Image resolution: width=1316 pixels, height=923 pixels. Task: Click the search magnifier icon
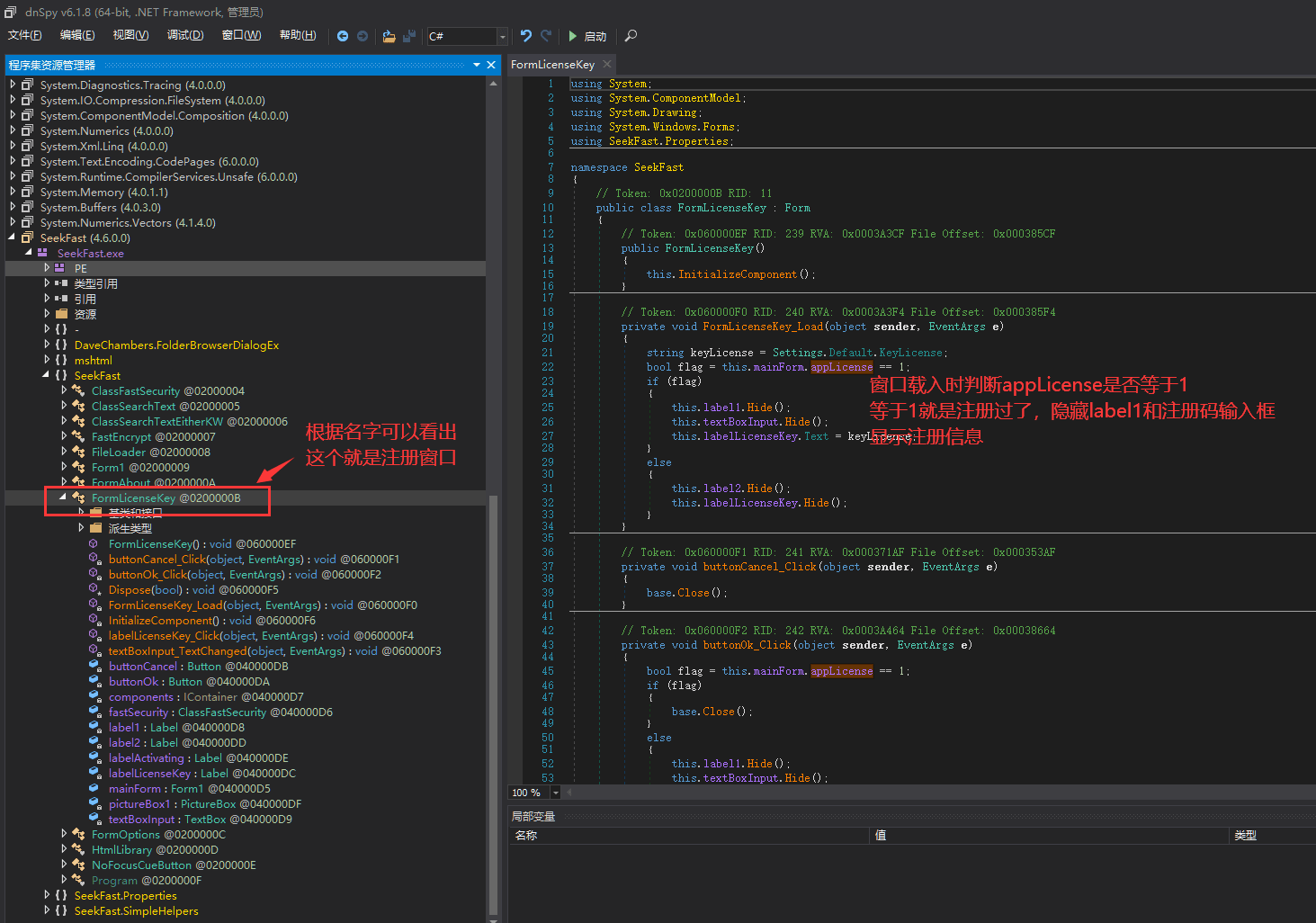[631, 36]
